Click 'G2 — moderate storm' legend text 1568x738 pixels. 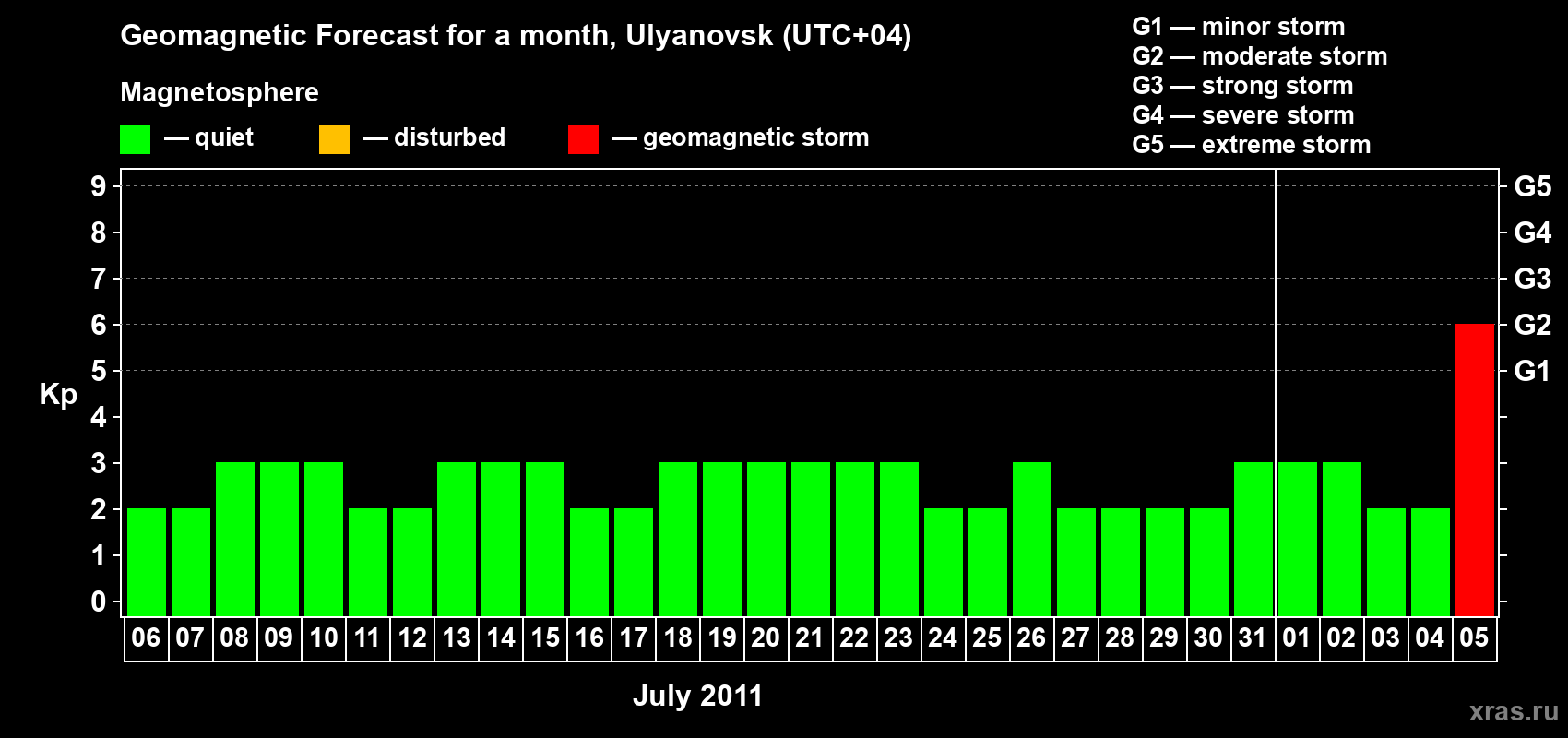[1259, 56]
